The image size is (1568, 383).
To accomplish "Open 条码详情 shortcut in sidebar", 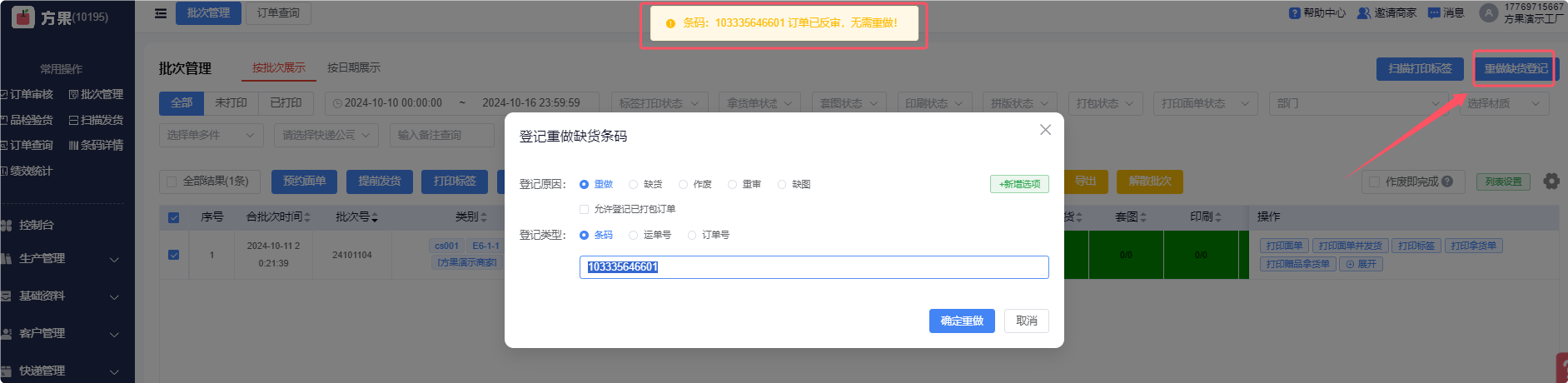I will (x=96, y=145).
